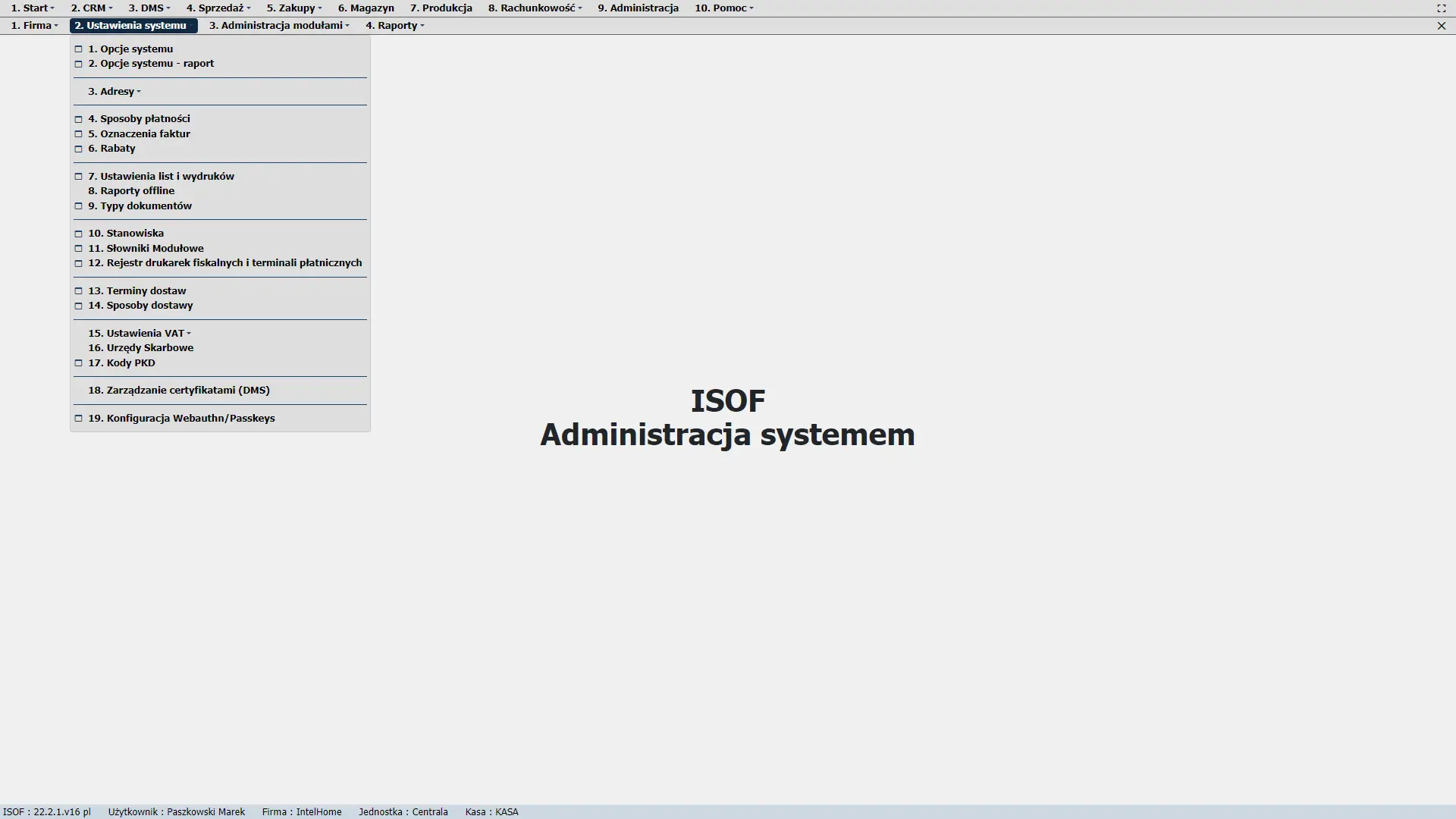Open the Produkcja menu
Screen dimensions: 1456x819
[441, 8]
